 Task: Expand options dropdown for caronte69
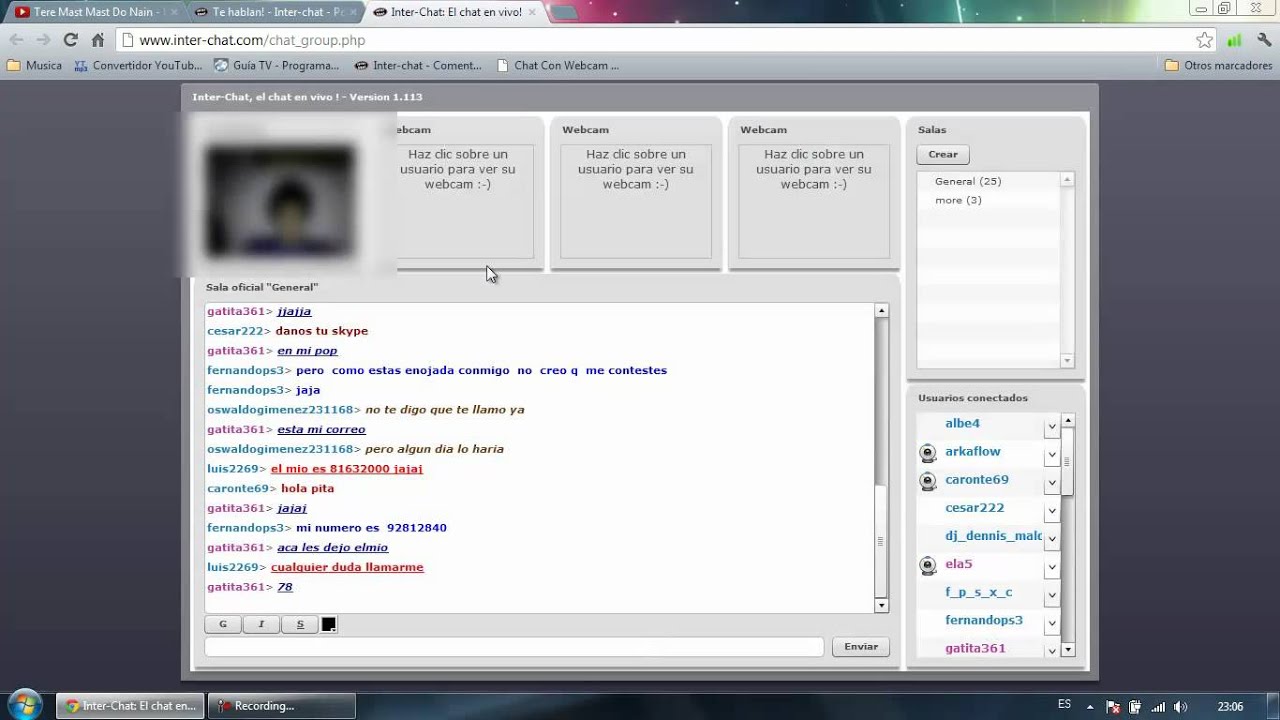[1051, 483]
